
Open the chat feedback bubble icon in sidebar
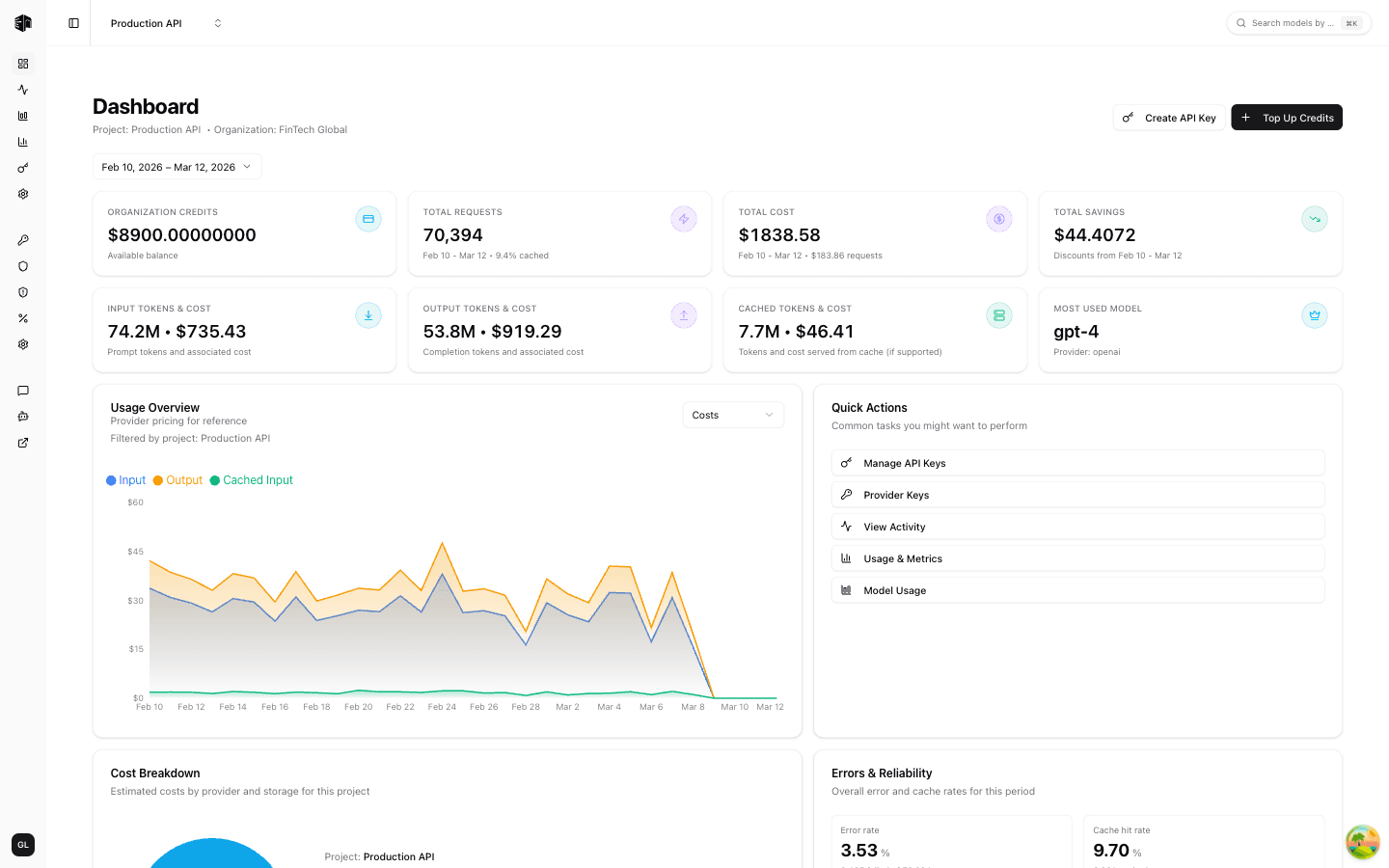[23, 391]
